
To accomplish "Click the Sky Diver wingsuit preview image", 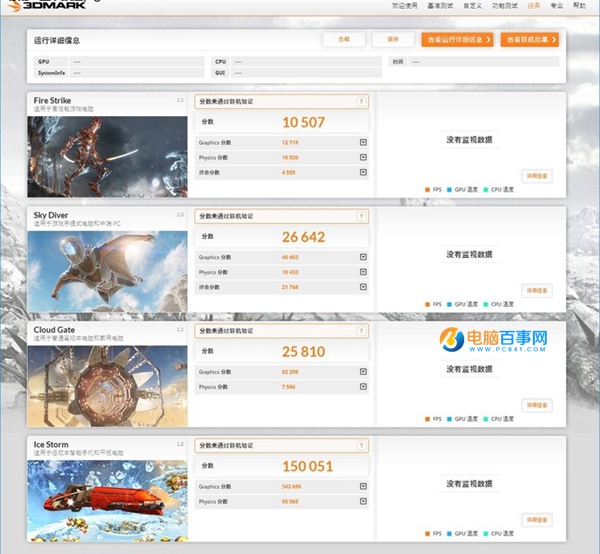I will click(x=108, y=272).
